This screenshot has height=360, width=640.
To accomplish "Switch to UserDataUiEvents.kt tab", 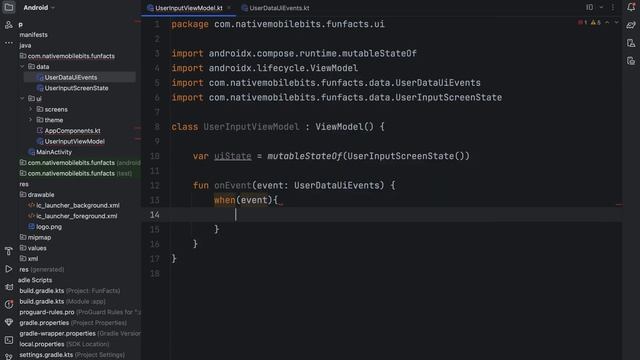I will point(276,8).
